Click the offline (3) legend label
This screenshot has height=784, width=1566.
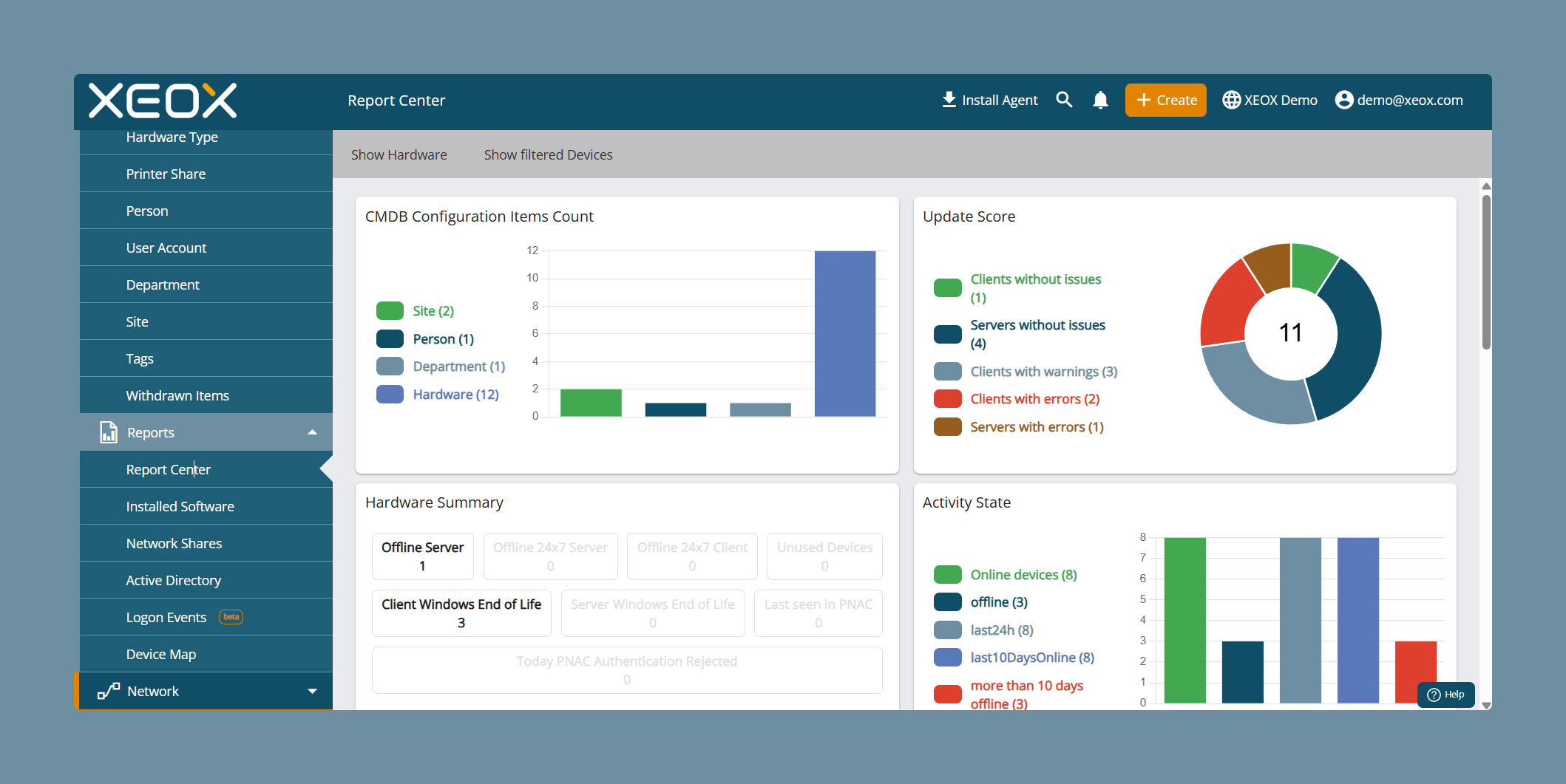(x=999, y=602)
